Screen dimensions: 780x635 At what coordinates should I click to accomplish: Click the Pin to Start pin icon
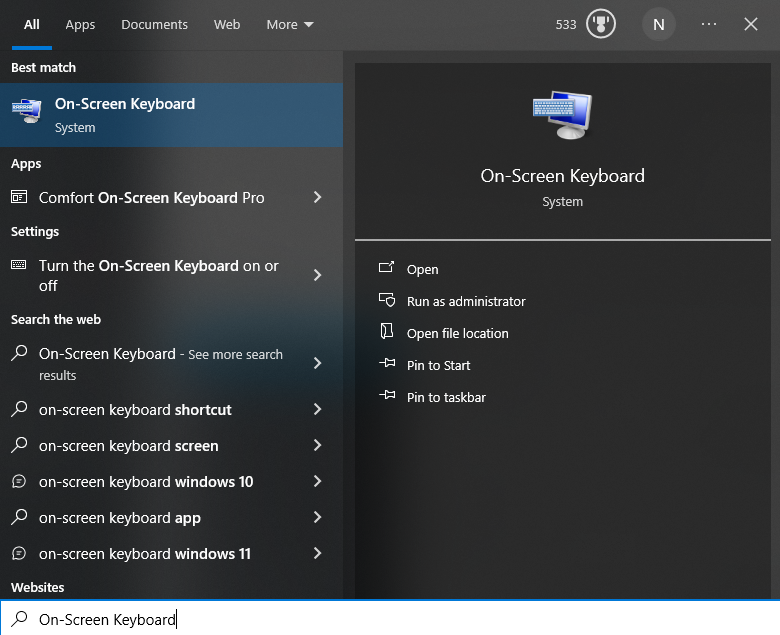[387, 365]
